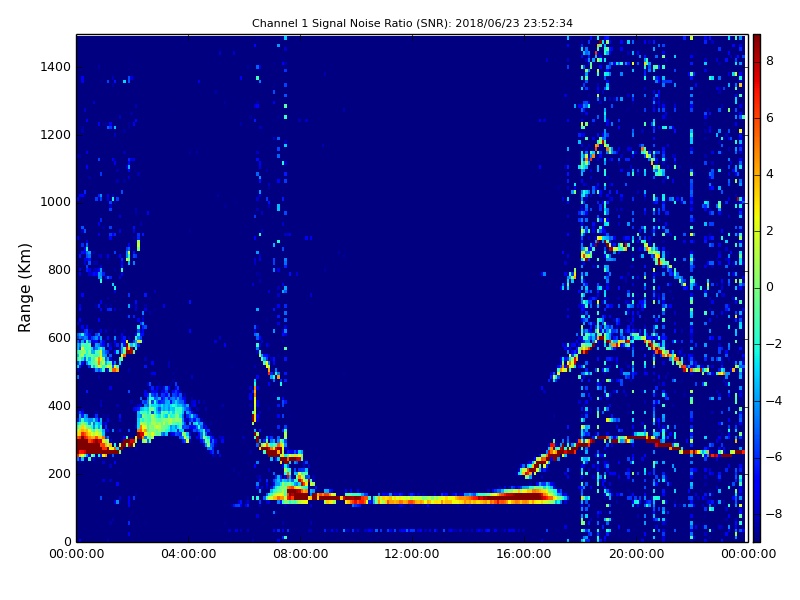Click the green diffuse echo near 03:00 at 400 km
This screenshot has width=800, height=600.
[162, 413]
